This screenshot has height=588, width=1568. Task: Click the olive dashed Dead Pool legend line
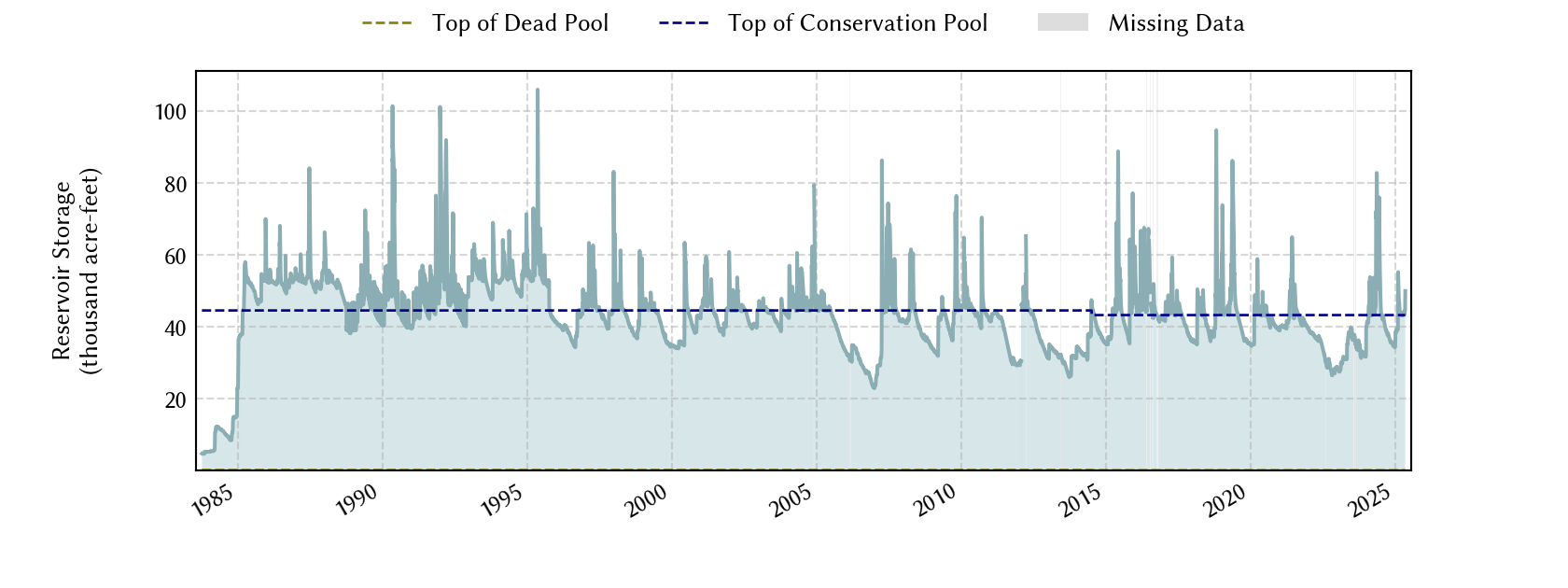[x=387, y=23]
